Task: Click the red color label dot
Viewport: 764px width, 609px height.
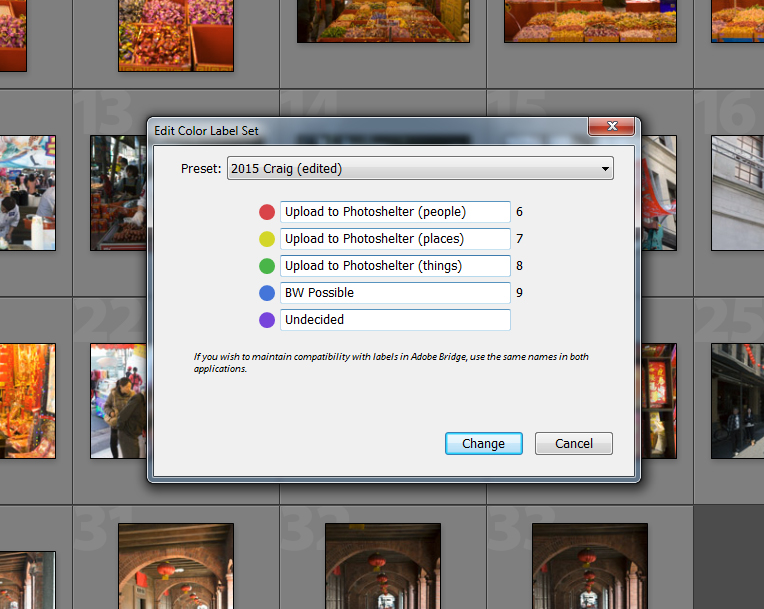Action: click(267, 212)
